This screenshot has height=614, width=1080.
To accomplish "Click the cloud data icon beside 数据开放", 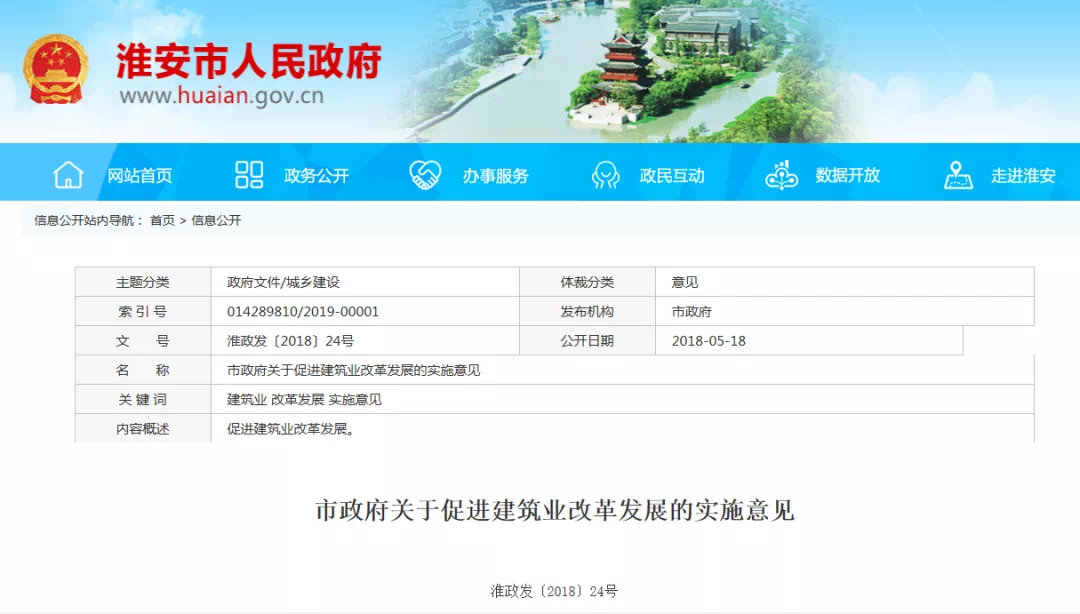I will coord(781,174).
